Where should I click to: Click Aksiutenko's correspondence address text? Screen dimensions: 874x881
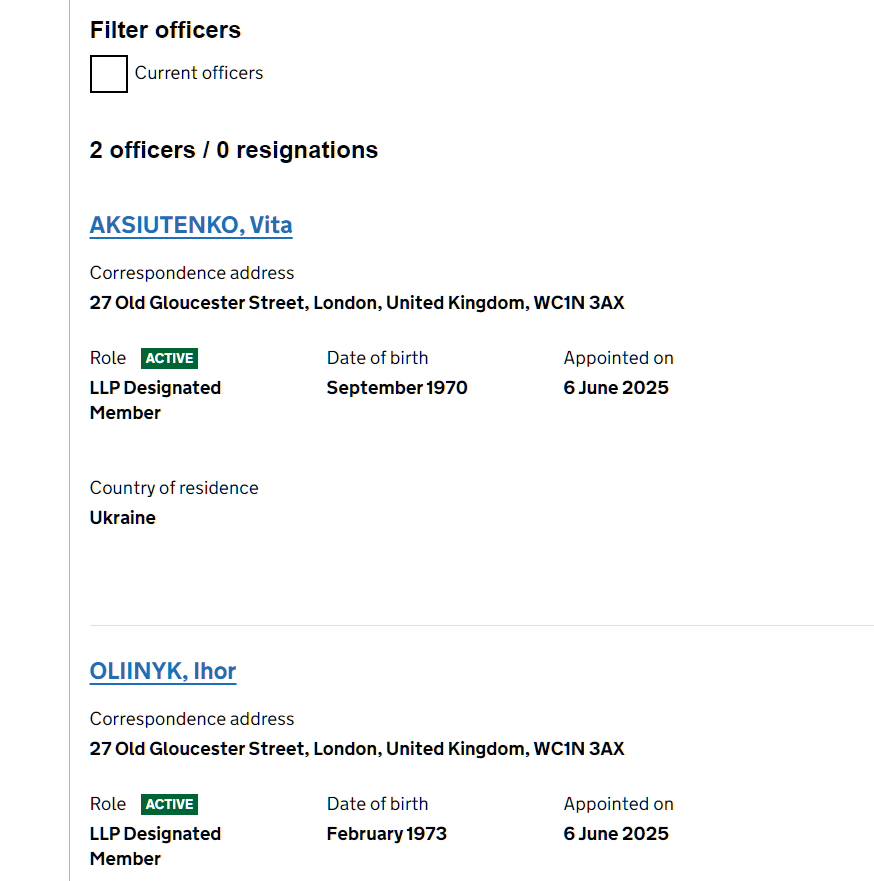357,303
